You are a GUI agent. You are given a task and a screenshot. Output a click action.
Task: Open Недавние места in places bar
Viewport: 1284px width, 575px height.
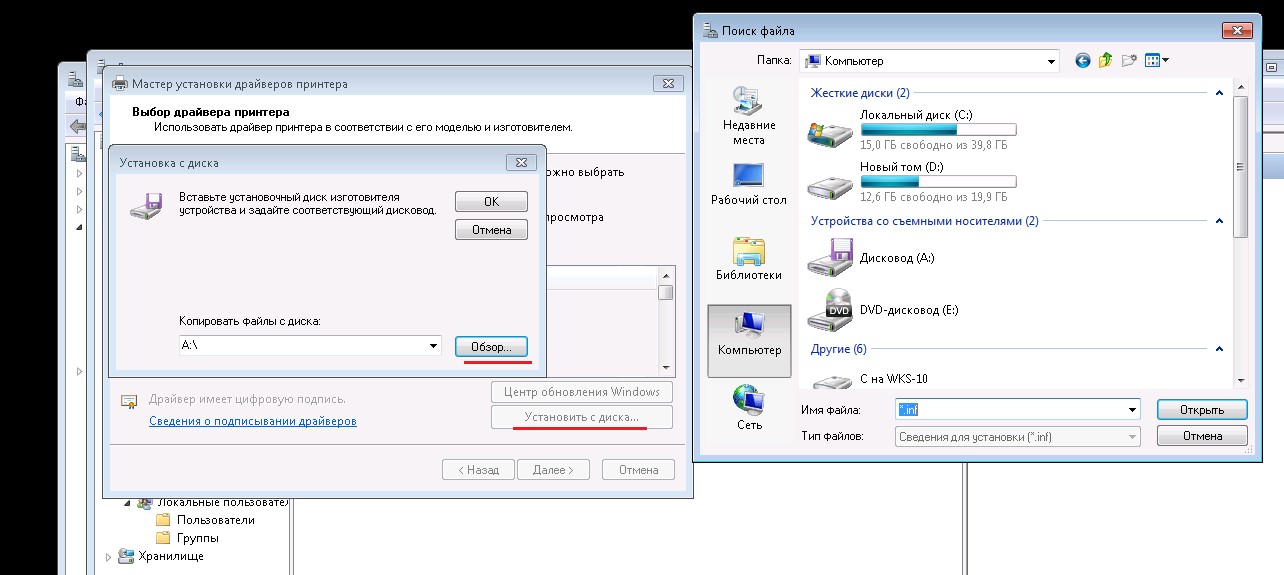[748, 116]
